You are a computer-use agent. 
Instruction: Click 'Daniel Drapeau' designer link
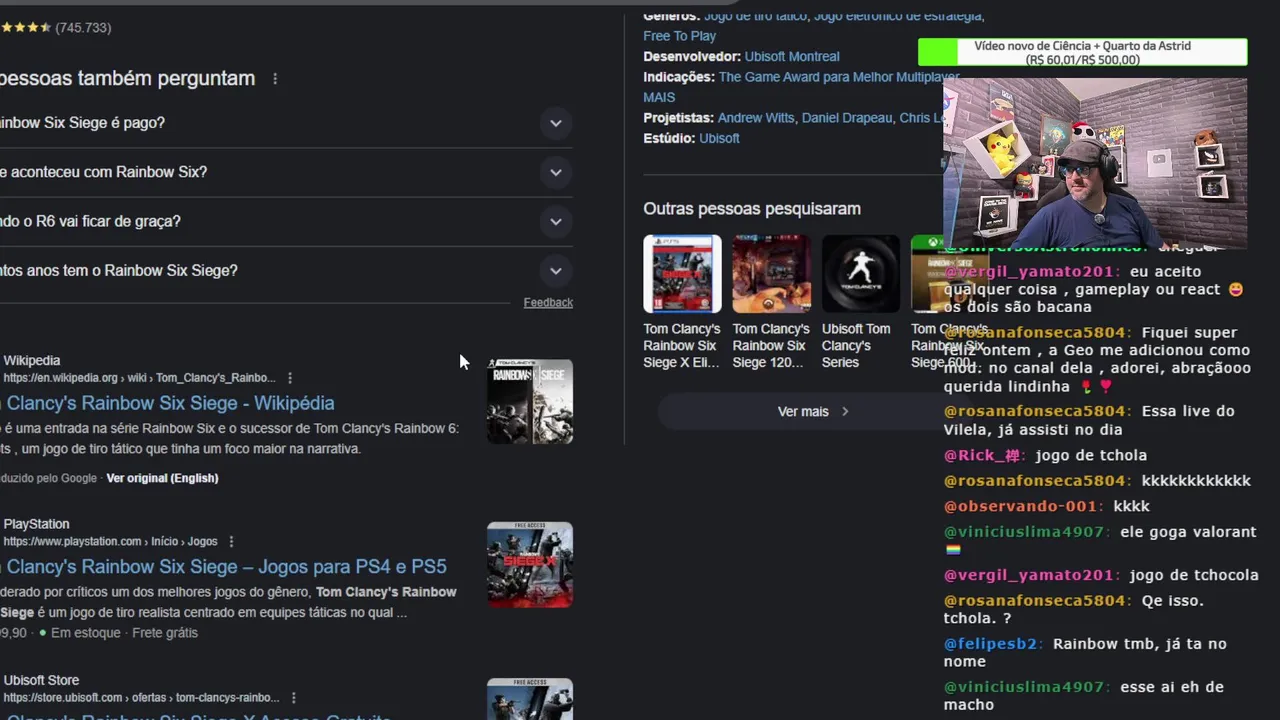click(x=846, y=118)
